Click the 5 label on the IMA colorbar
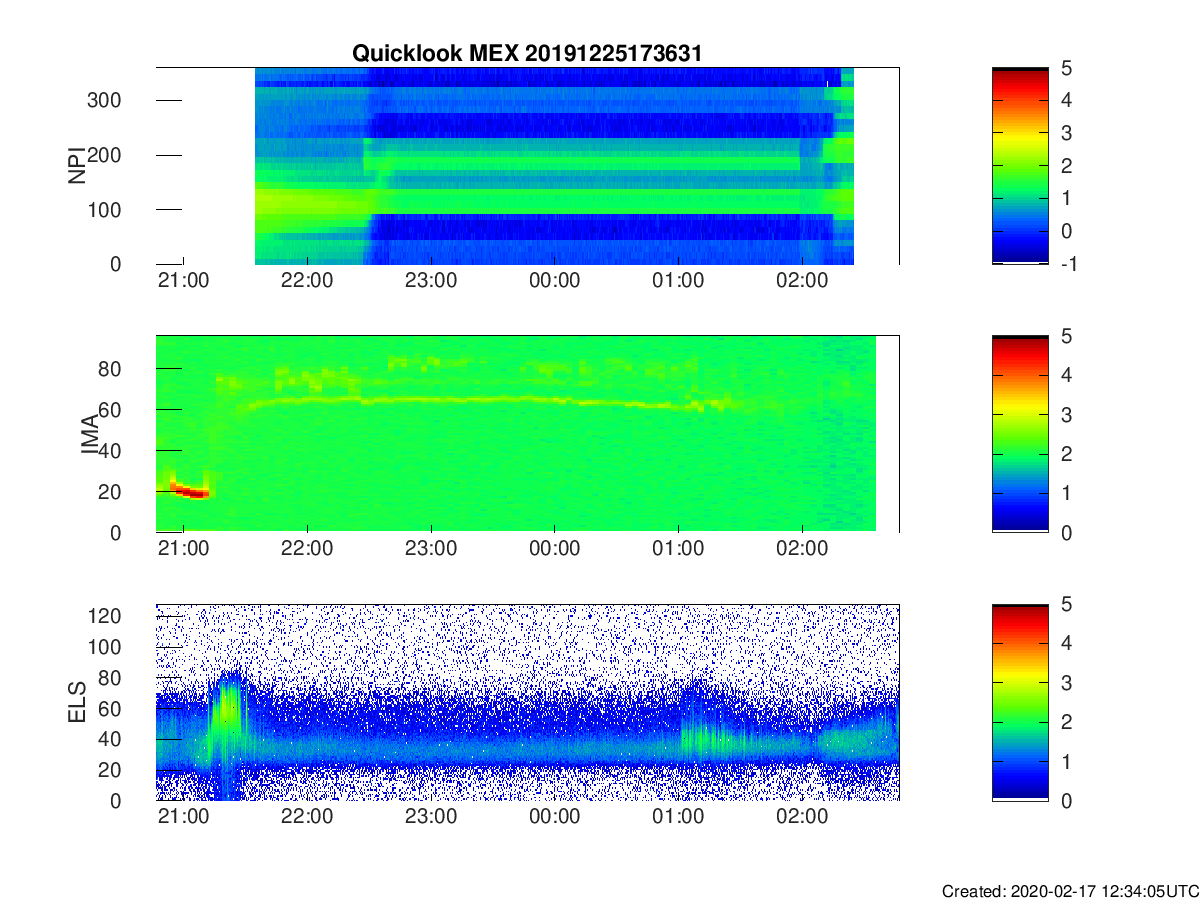Viewport: 1200px width, 900px height. [1067, 336]
